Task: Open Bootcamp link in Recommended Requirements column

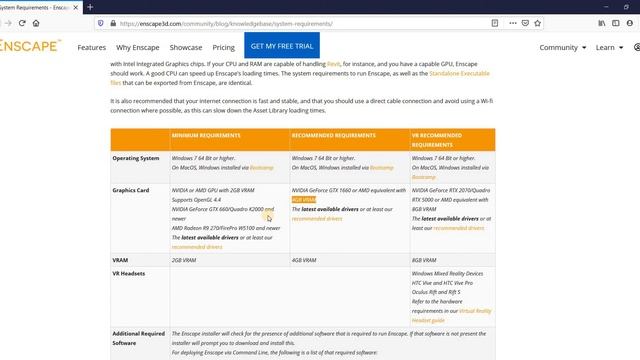Action: [x=382, y=168]
